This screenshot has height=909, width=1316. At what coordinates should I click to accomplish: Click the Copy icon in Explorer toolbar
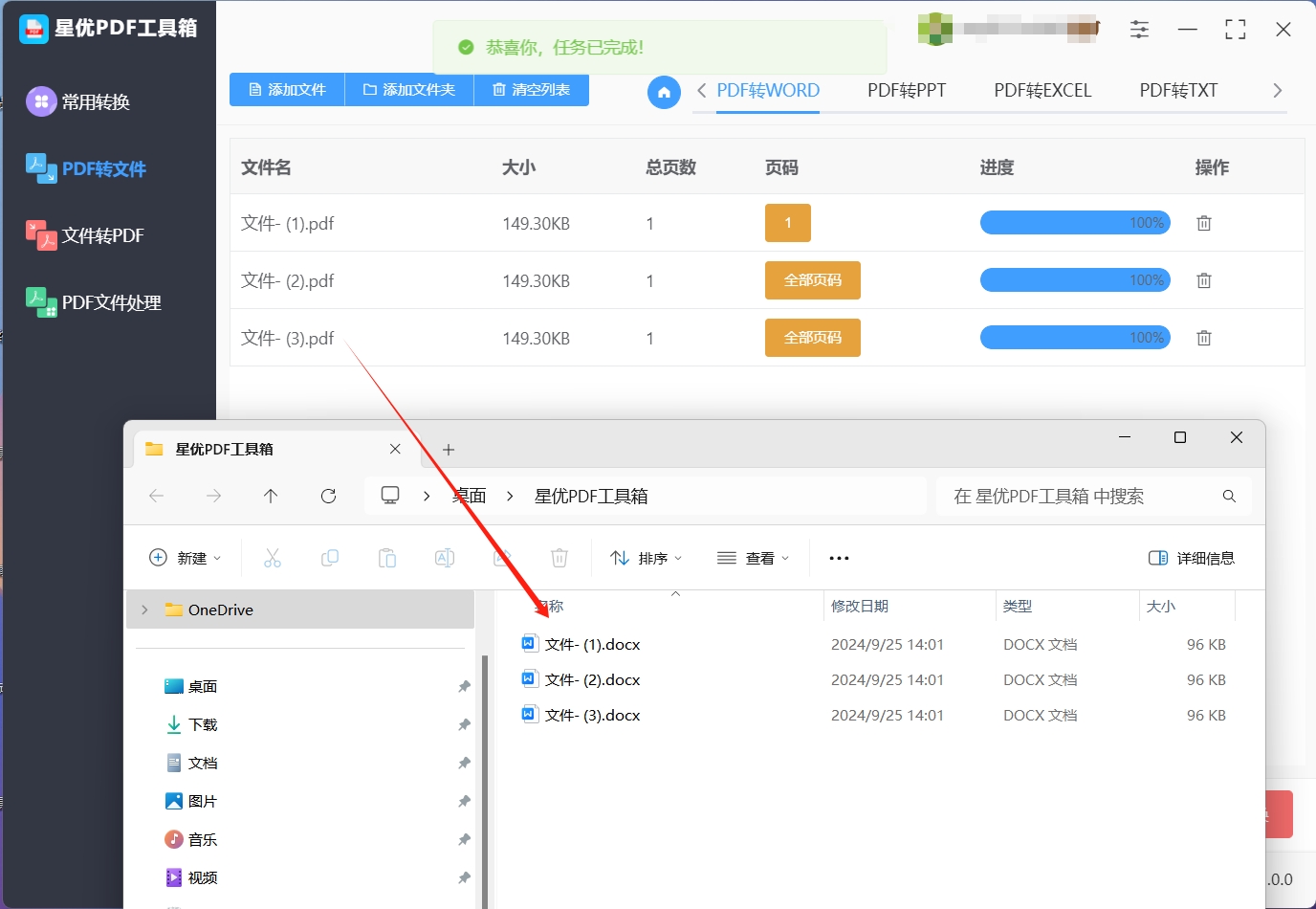tap(330, 558)
